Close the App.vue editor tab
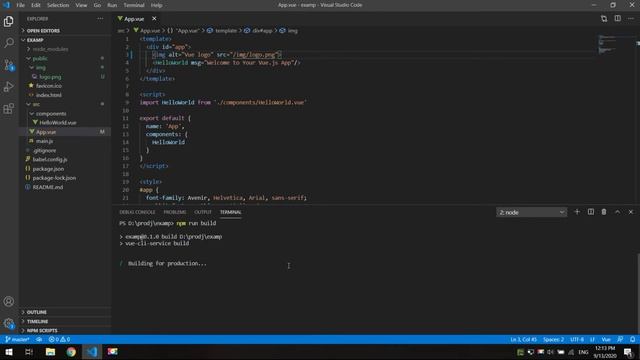Image resolution: width=640 pixels, height=360 pixels. point(154,19)
